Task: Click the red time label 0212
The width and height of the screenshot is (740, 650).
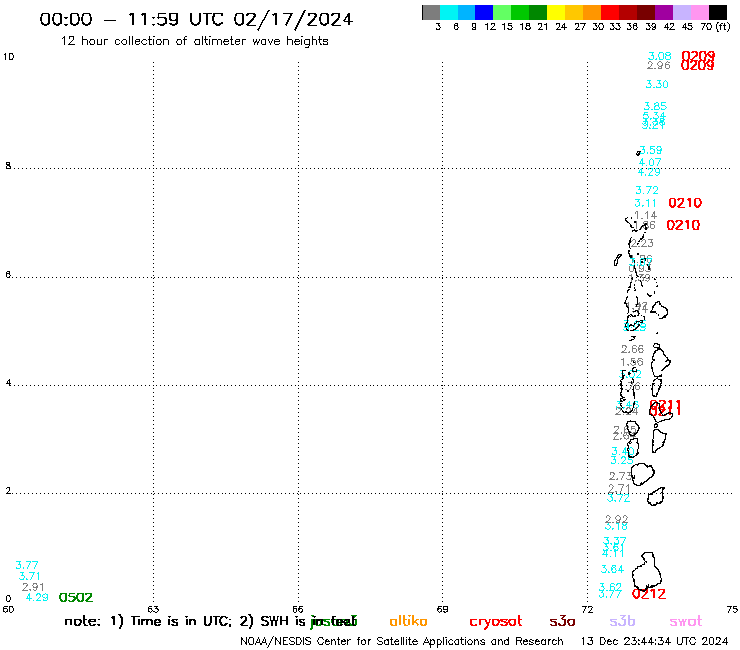Action: pos(649,594)
